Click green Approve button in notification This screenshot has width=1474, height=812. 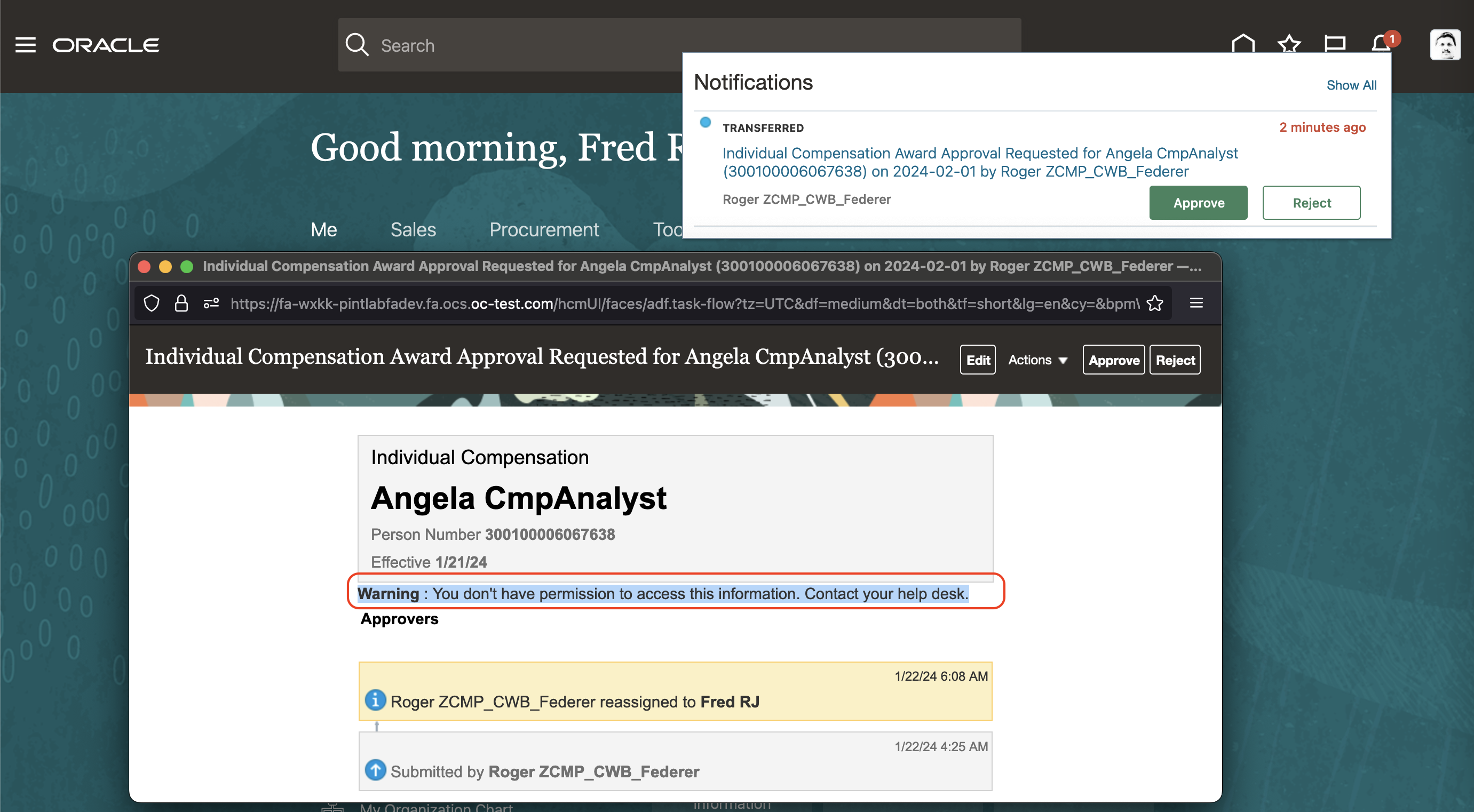pyautogui.click(x=1198, y=203)
